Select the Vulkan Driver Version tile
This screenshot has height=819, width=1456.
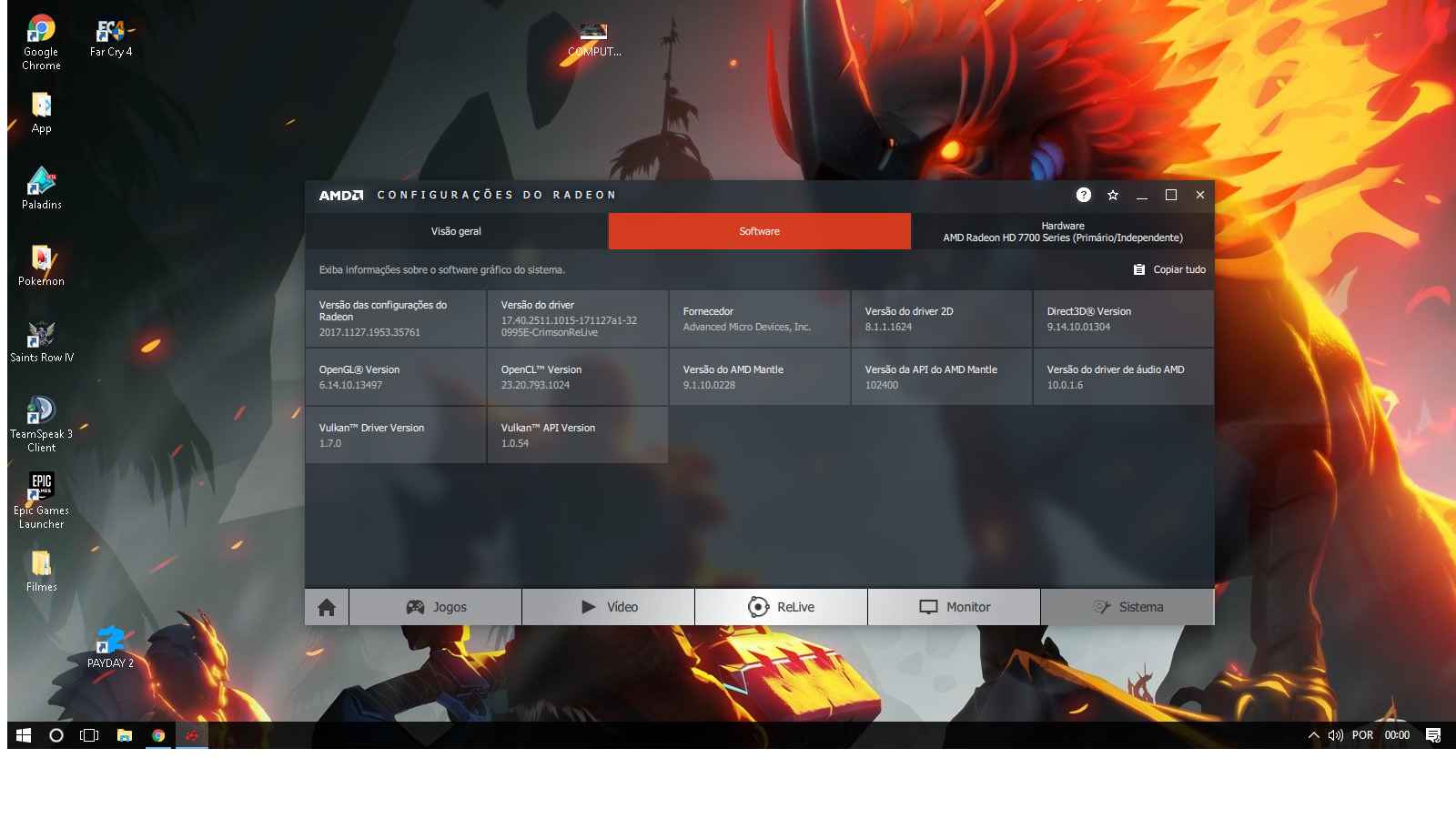pyautogui.click(x=396, y=435)
